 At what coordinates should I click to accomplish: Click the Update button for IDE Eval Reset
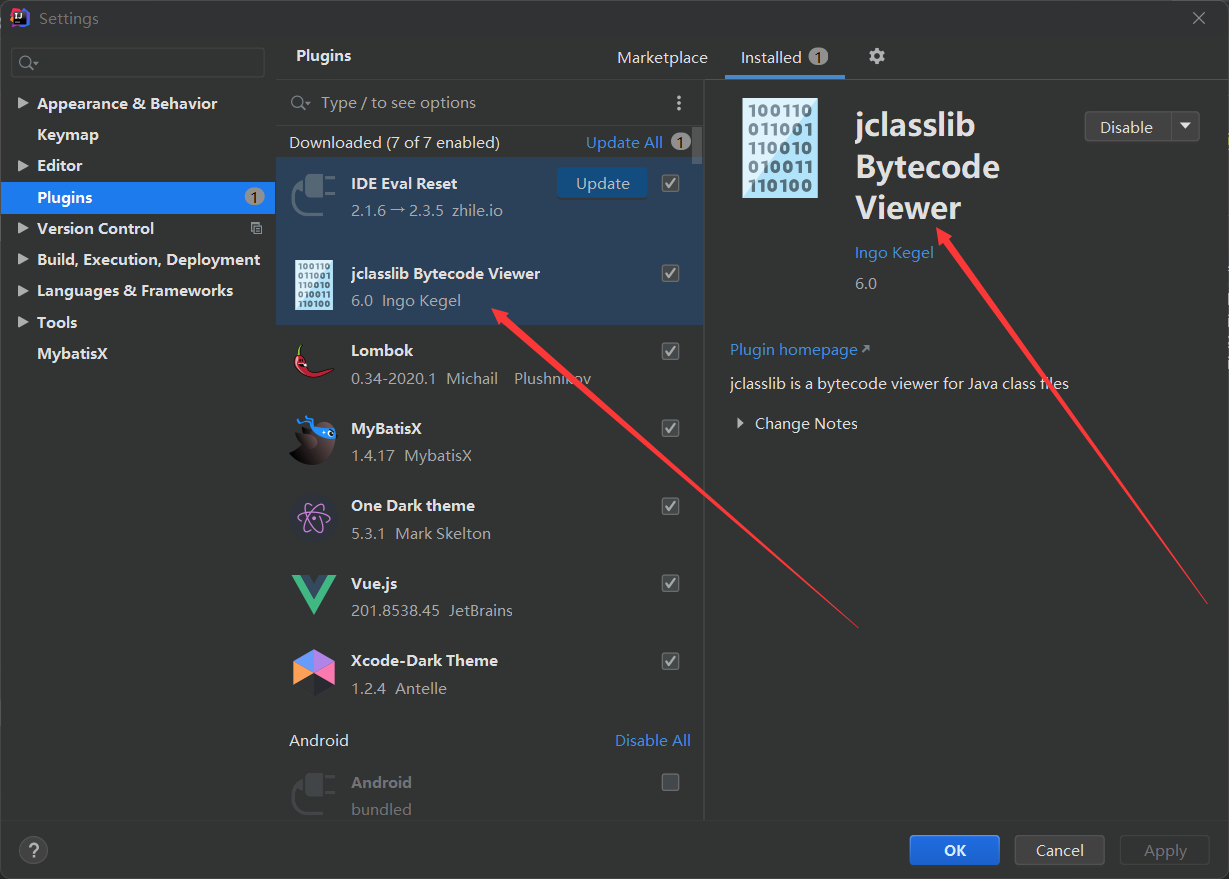pyautogui.click(x=603, y=183)
